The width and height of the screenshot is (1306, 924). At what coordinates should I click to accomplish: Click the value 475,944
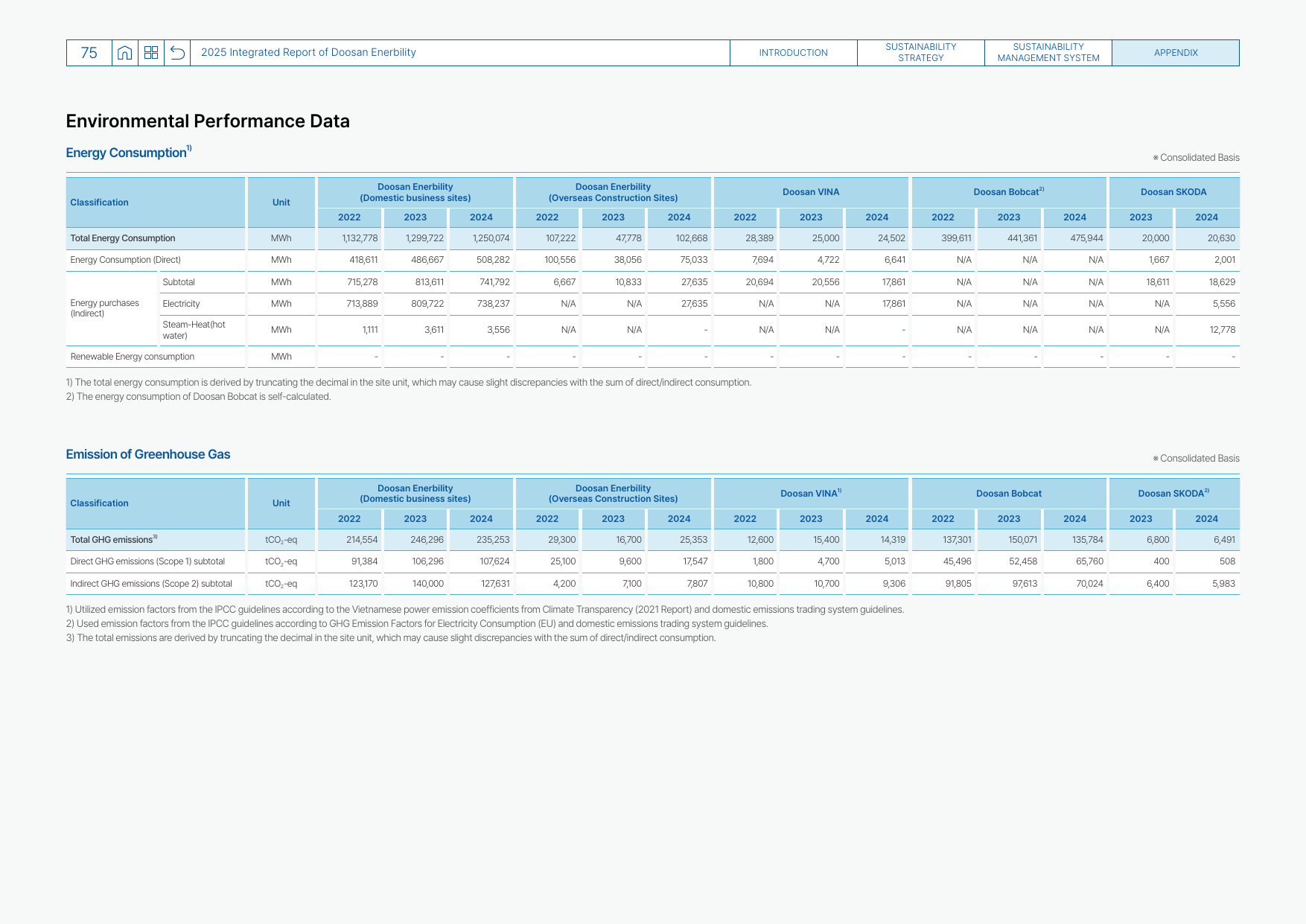pyautogui.click(x=1086, y=238)
